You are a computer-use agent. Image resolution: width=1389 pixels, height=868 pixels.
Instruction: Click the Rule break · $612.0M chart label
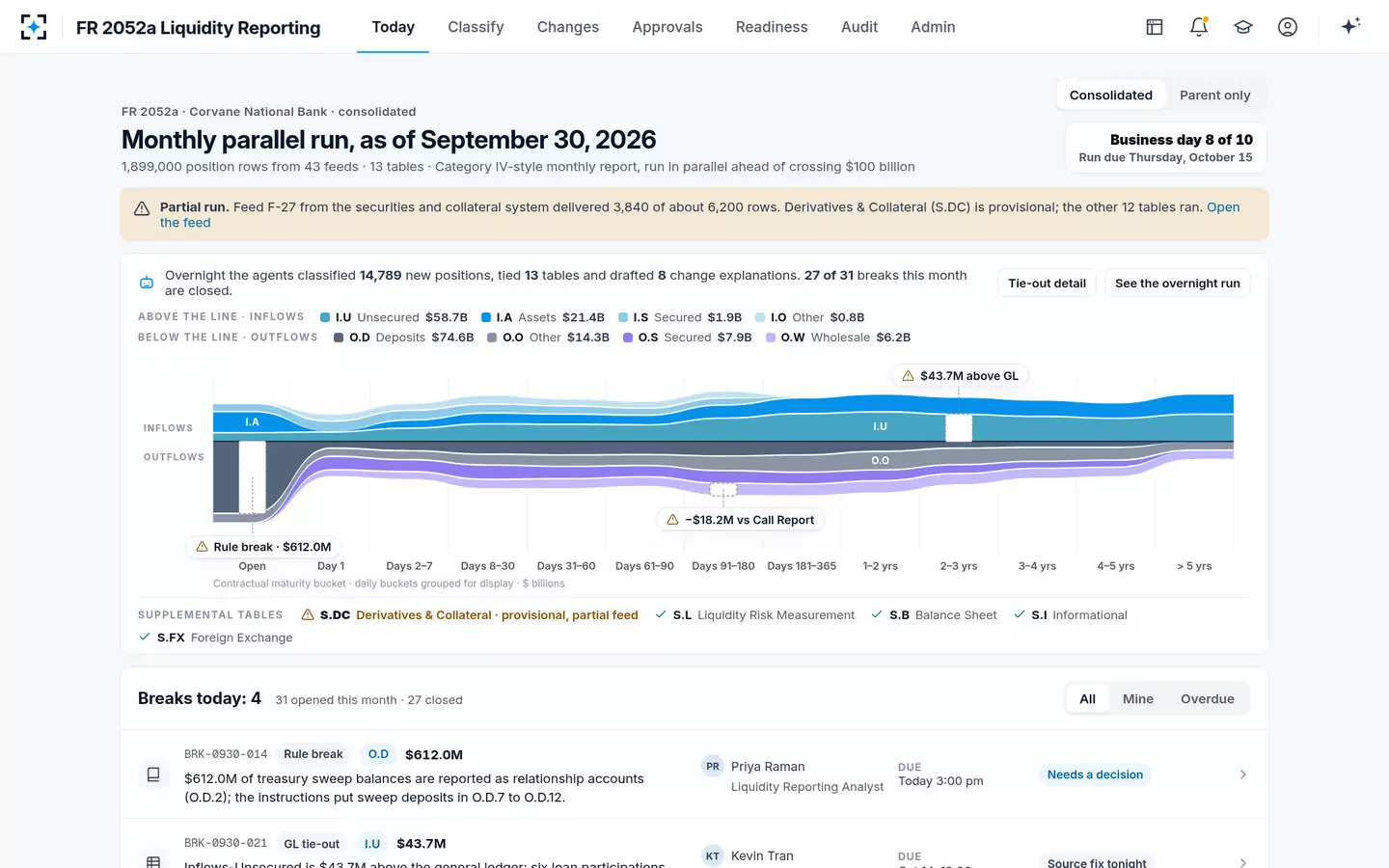263,547
